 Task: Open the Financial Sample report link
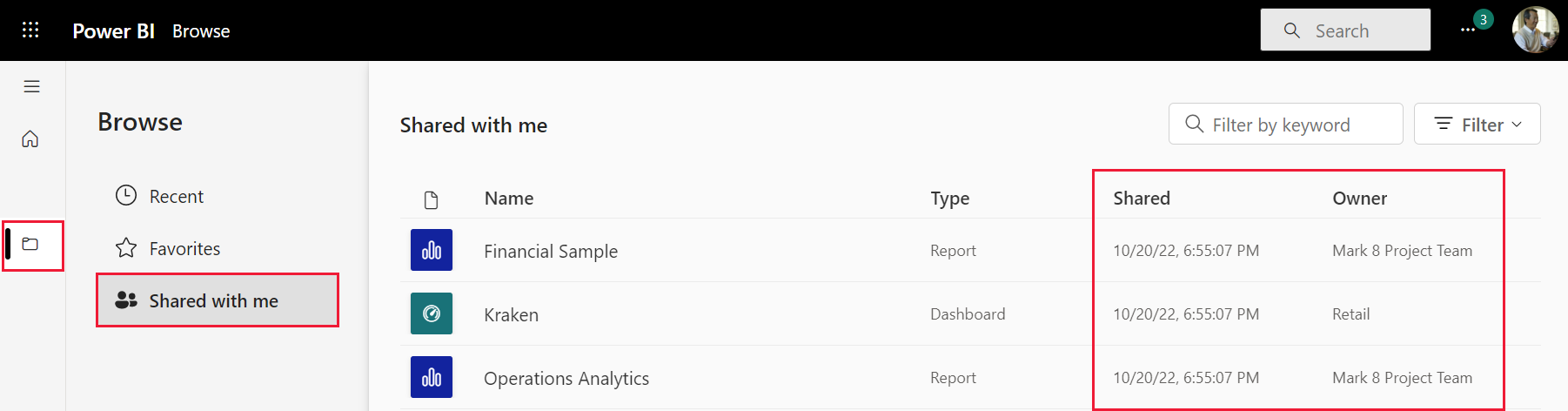pyautogui.click(x=551, y=252)
